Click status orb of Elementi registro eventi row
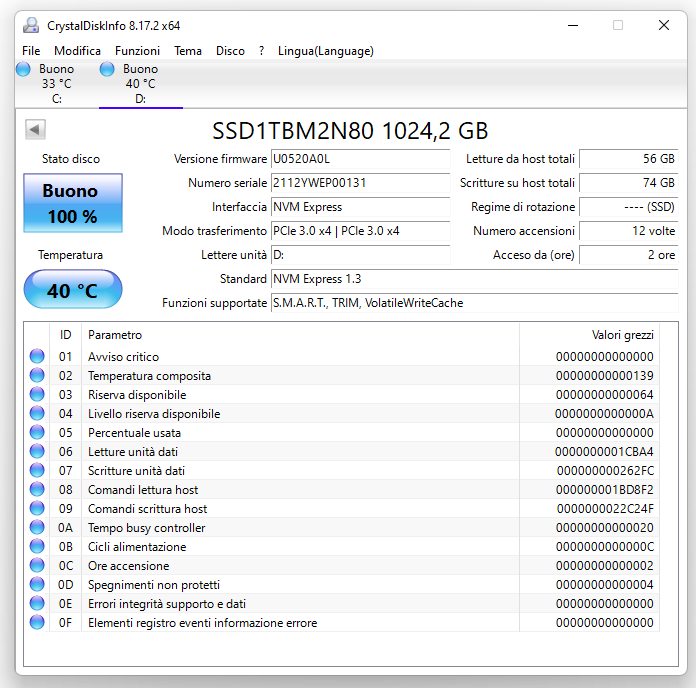 [x=37, y=622]
